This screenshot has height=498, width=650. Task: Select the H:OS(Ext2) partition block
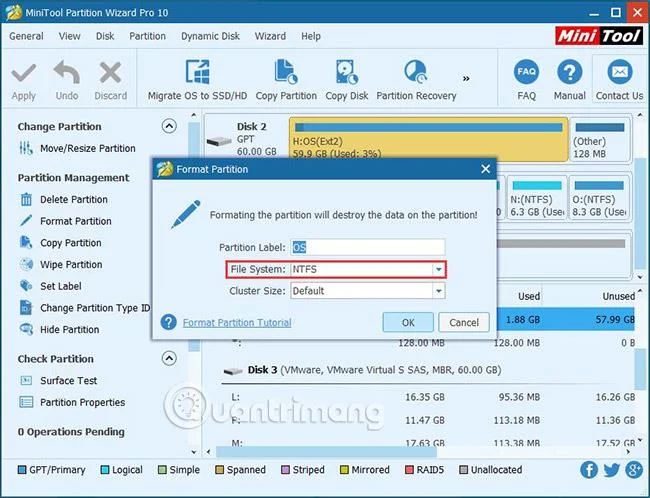(428, 139)
